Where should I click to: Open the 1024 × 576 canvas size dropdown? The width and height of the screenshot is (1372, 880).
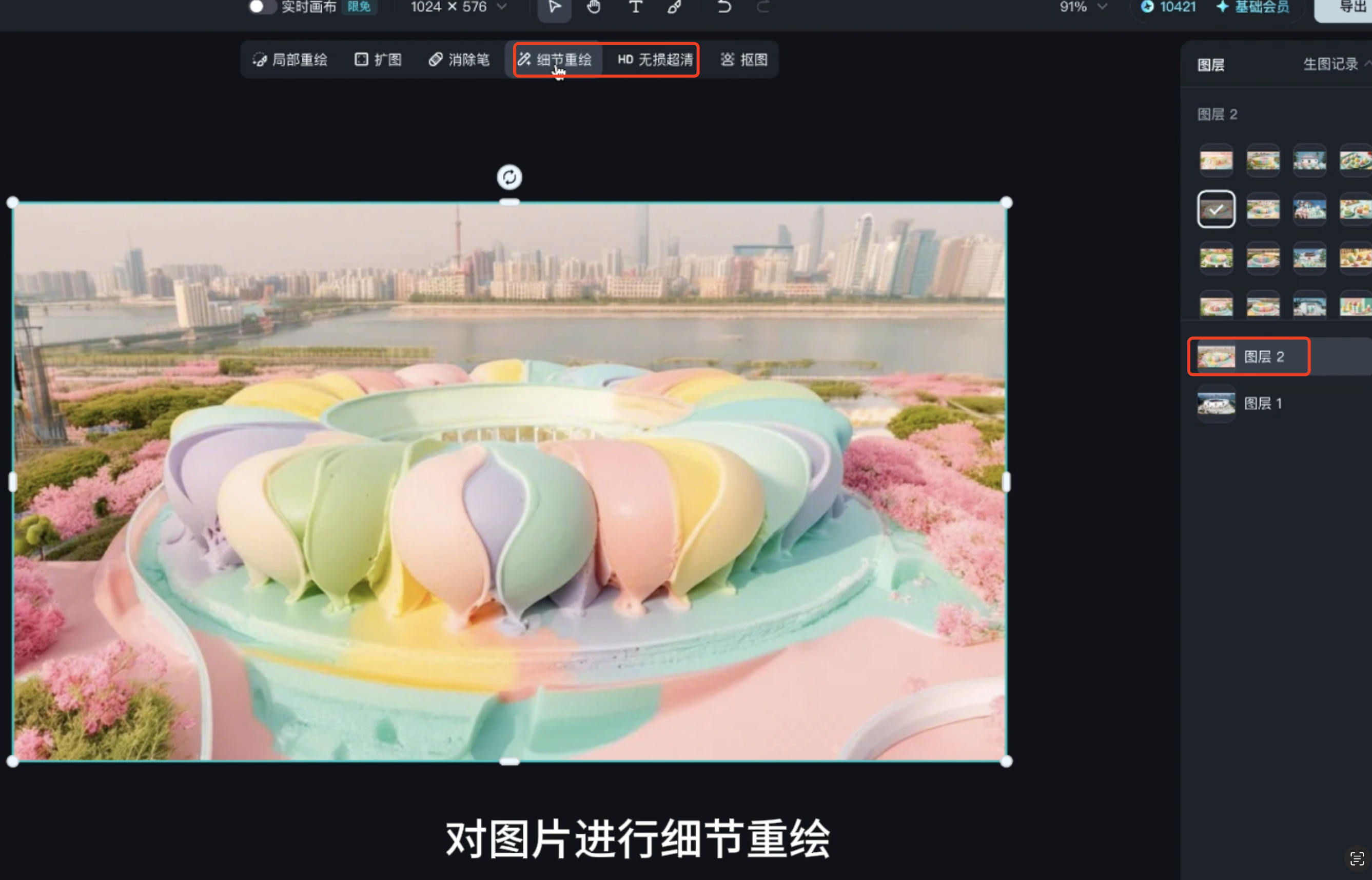pos(459,7)
